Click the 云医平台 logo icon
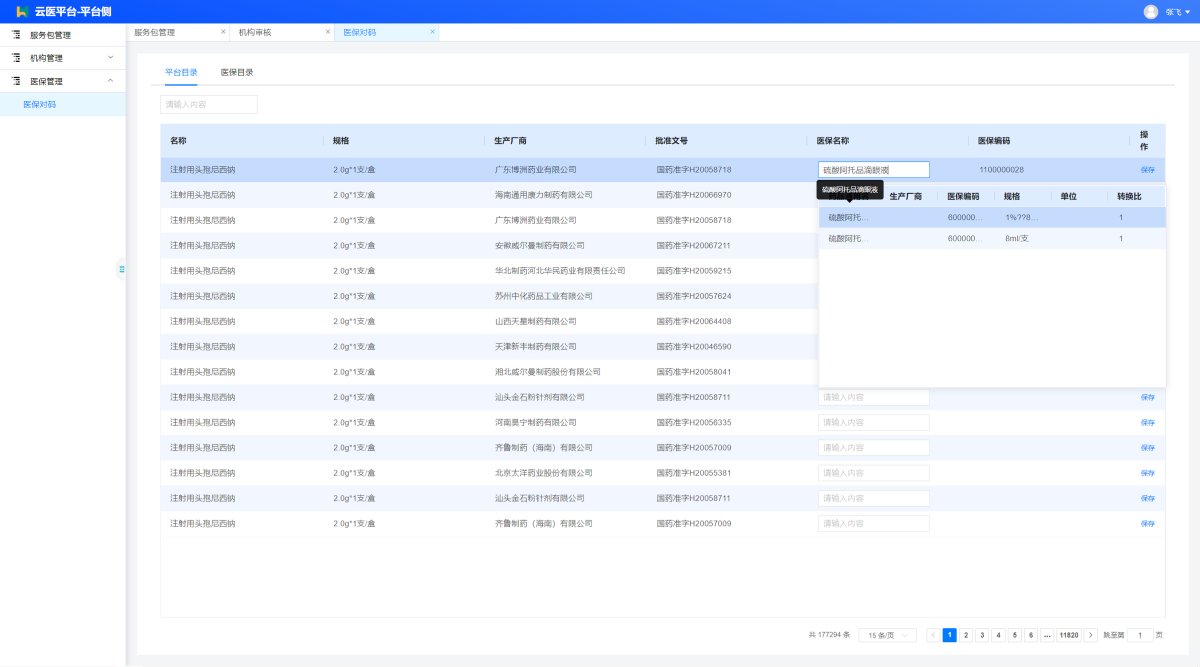The width and height of the screenshot is (1200, 667). coord(21,11)
